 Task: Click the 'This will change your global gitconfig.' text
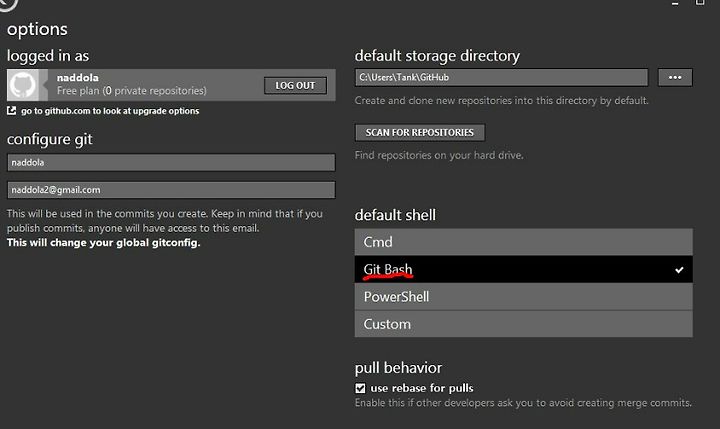[104, 243]
